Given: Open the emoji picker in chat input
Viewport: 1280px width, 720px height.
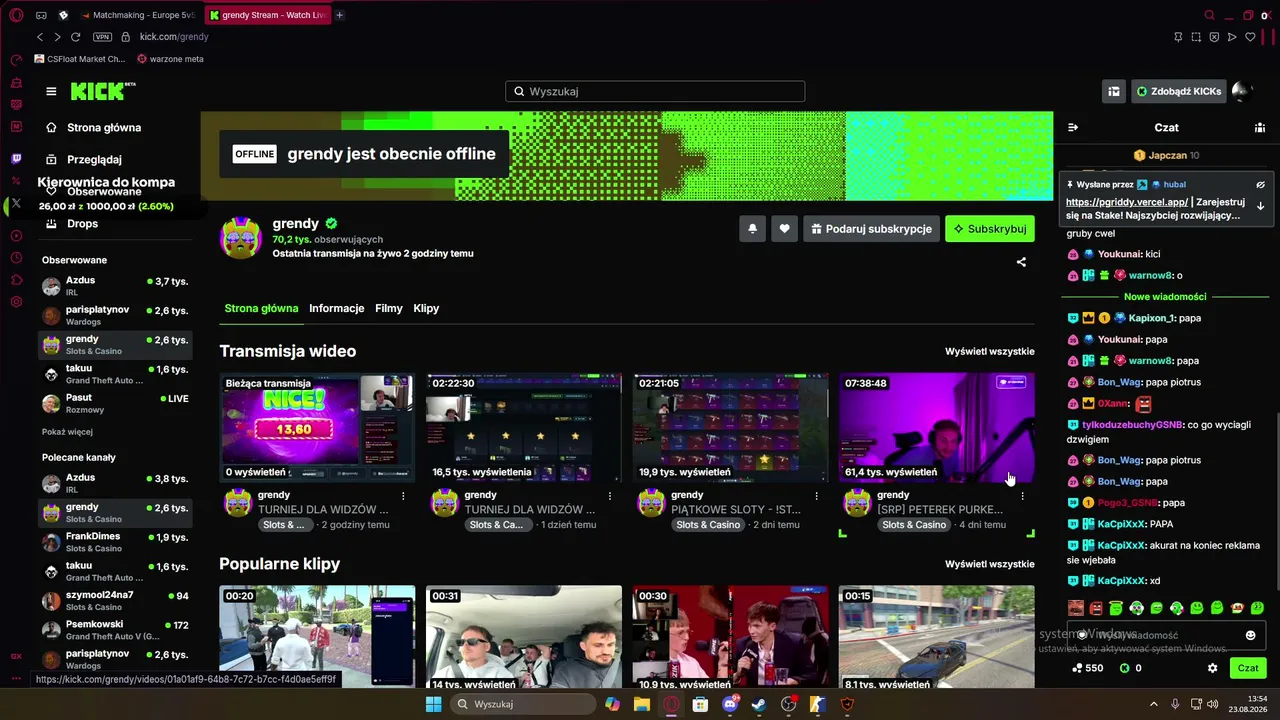Looking at the screenshot, I should pyautogui.click(x=1250, y=635).
